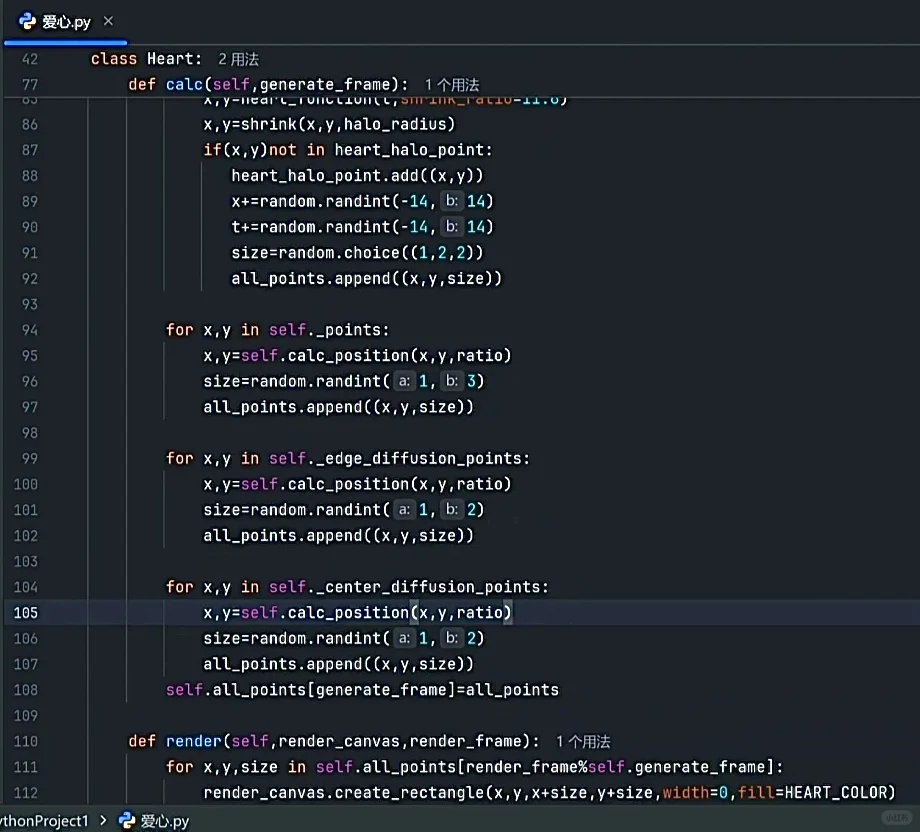Open the '1 个用法' hint beside def render
This screenshot has width=920, height=832.
pos(583,742)
